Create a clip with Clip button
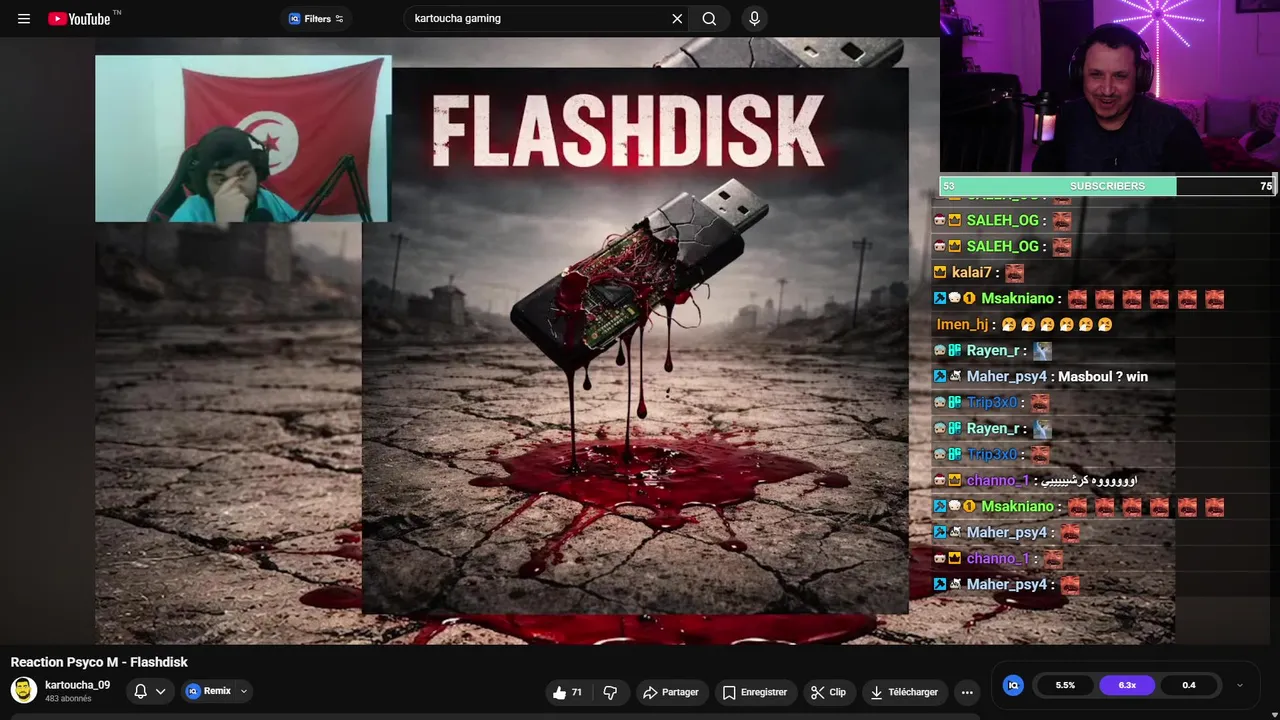The height and width of the screenshot is (720, 1280). [828, 692]
